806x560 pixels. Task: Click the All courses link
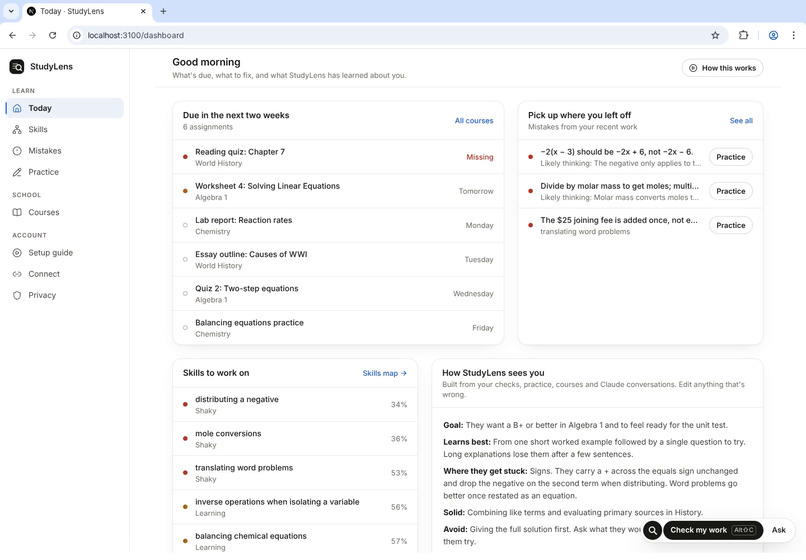tap(473, 120)
